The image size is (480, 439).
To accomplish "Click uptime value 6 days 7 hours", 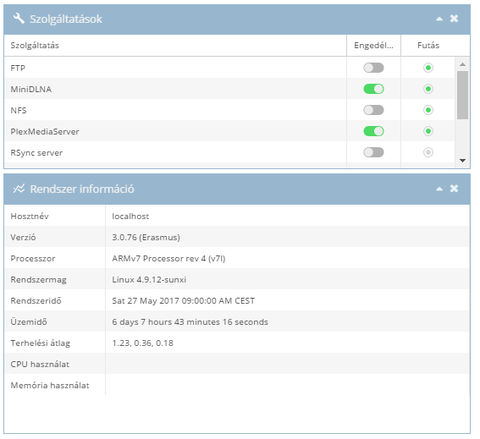I will (x=190, y=322).
